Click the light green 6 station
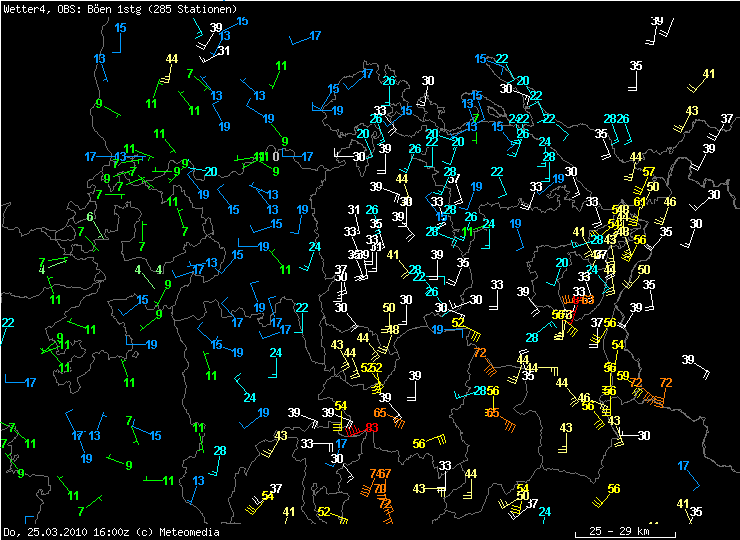The image size is (740, 540). 90,217
